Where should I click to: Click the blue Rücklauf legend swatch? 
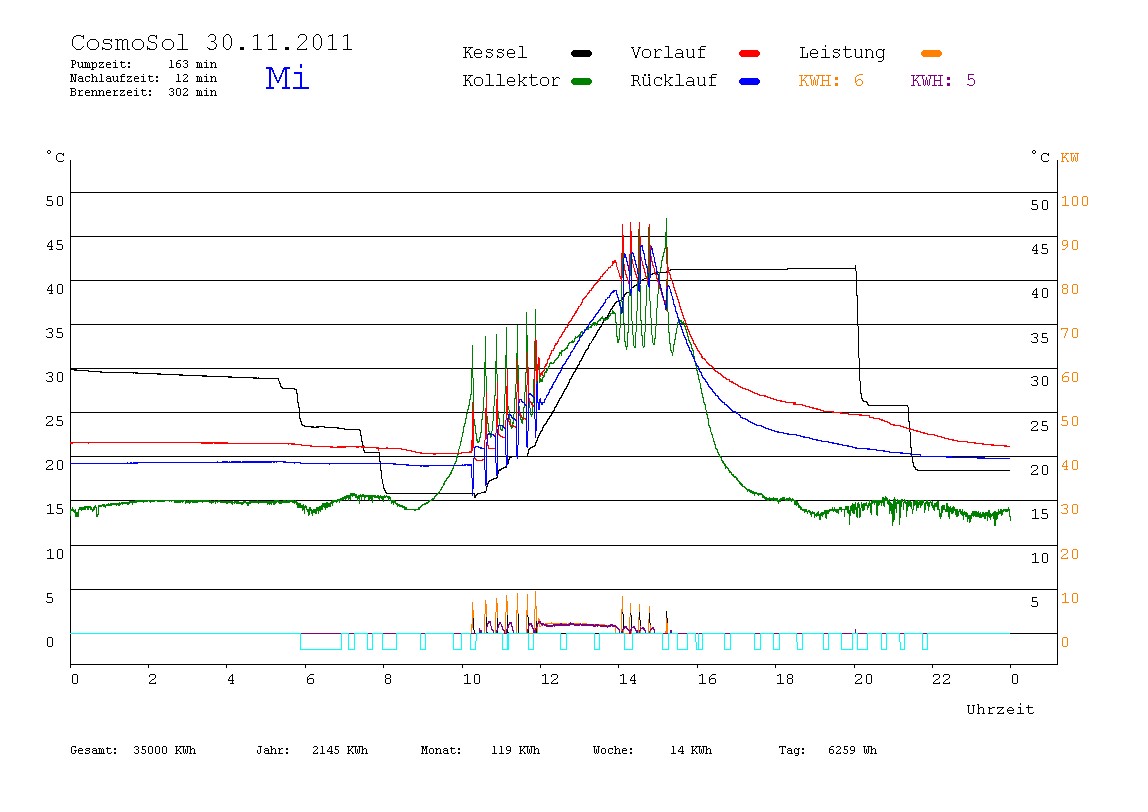pos(750,81)
